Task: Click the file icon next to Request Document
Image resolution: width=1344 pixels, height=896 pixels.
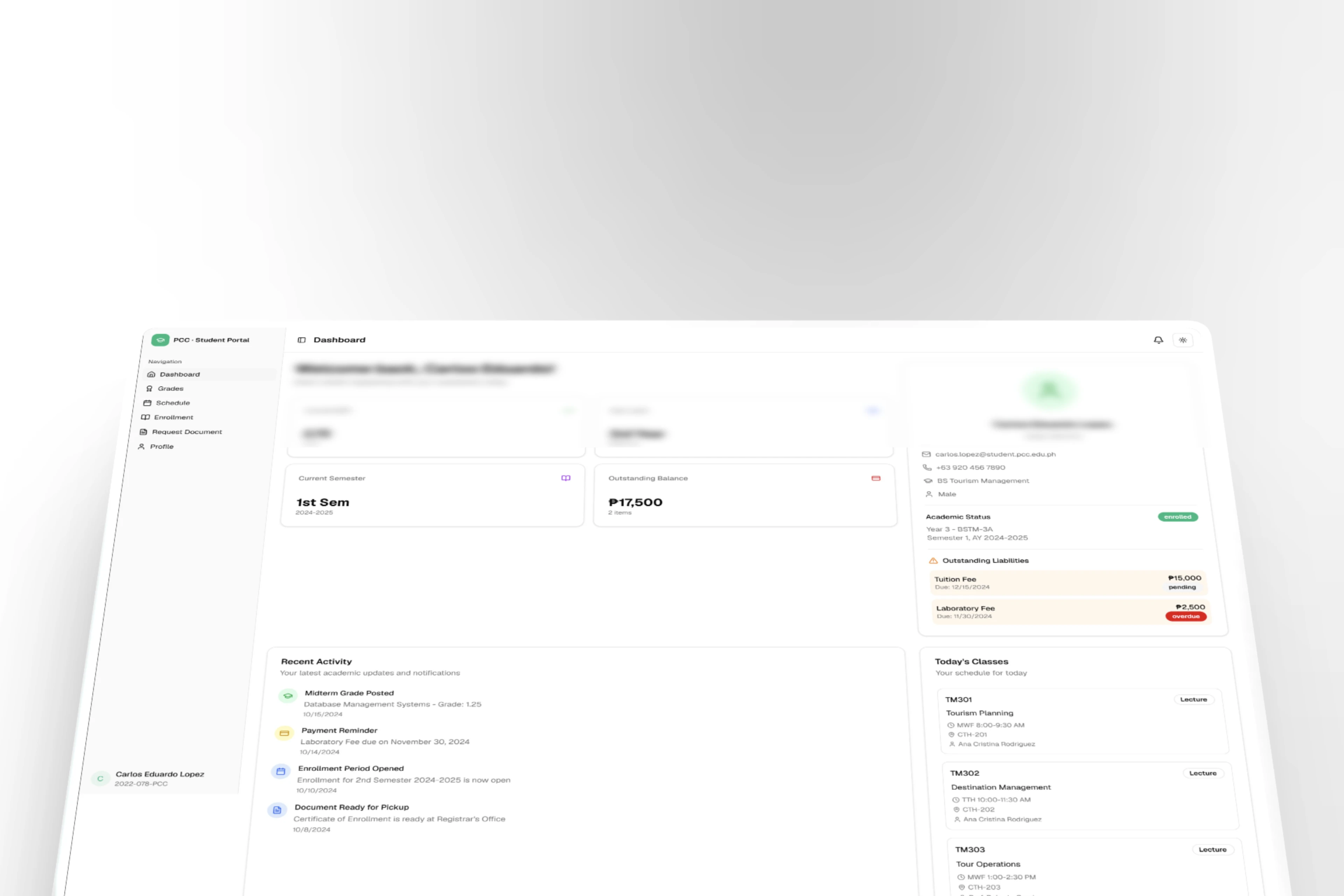Action: click(143, 432)
